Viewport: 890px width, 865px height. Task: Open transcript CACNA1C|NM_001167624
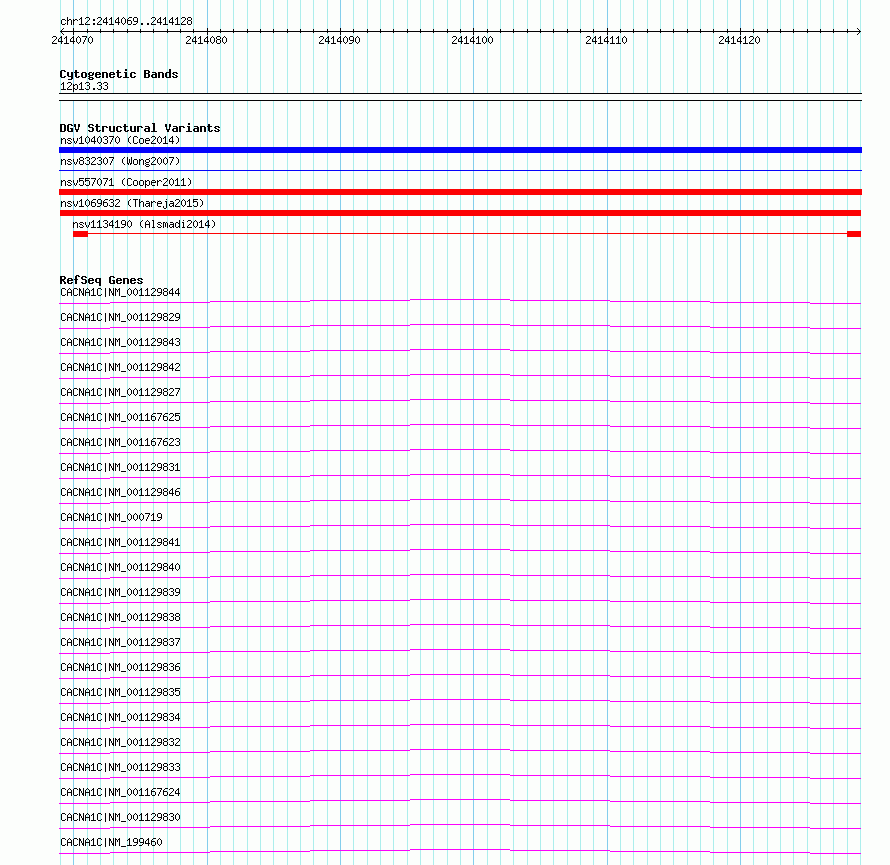click(x=120, y=792)
